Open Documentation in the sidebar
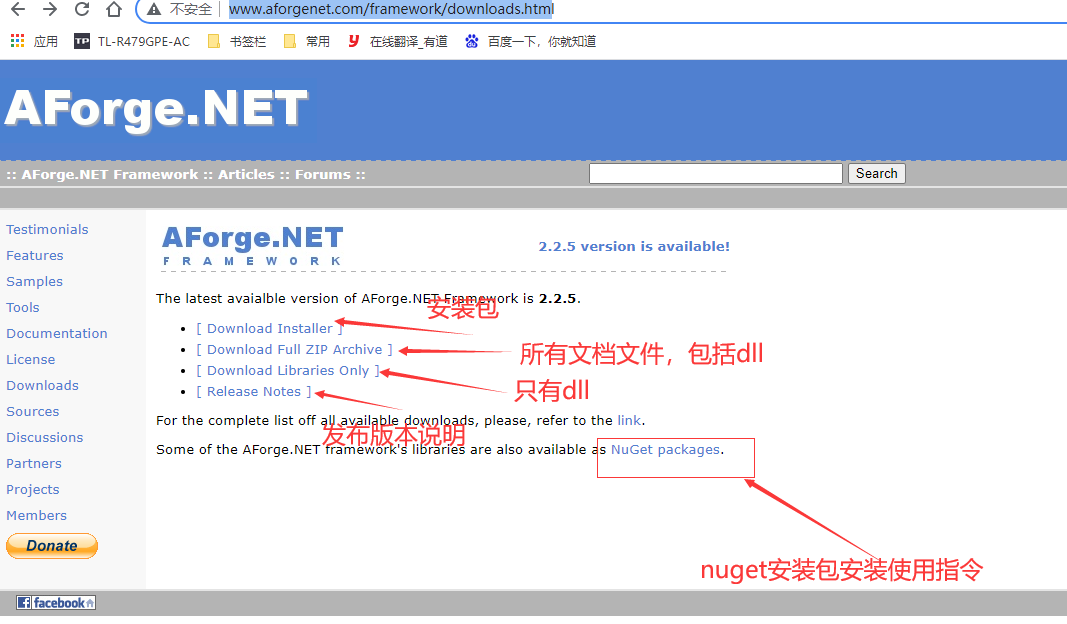The image size is (1067, 624). [x=56, y=333]
